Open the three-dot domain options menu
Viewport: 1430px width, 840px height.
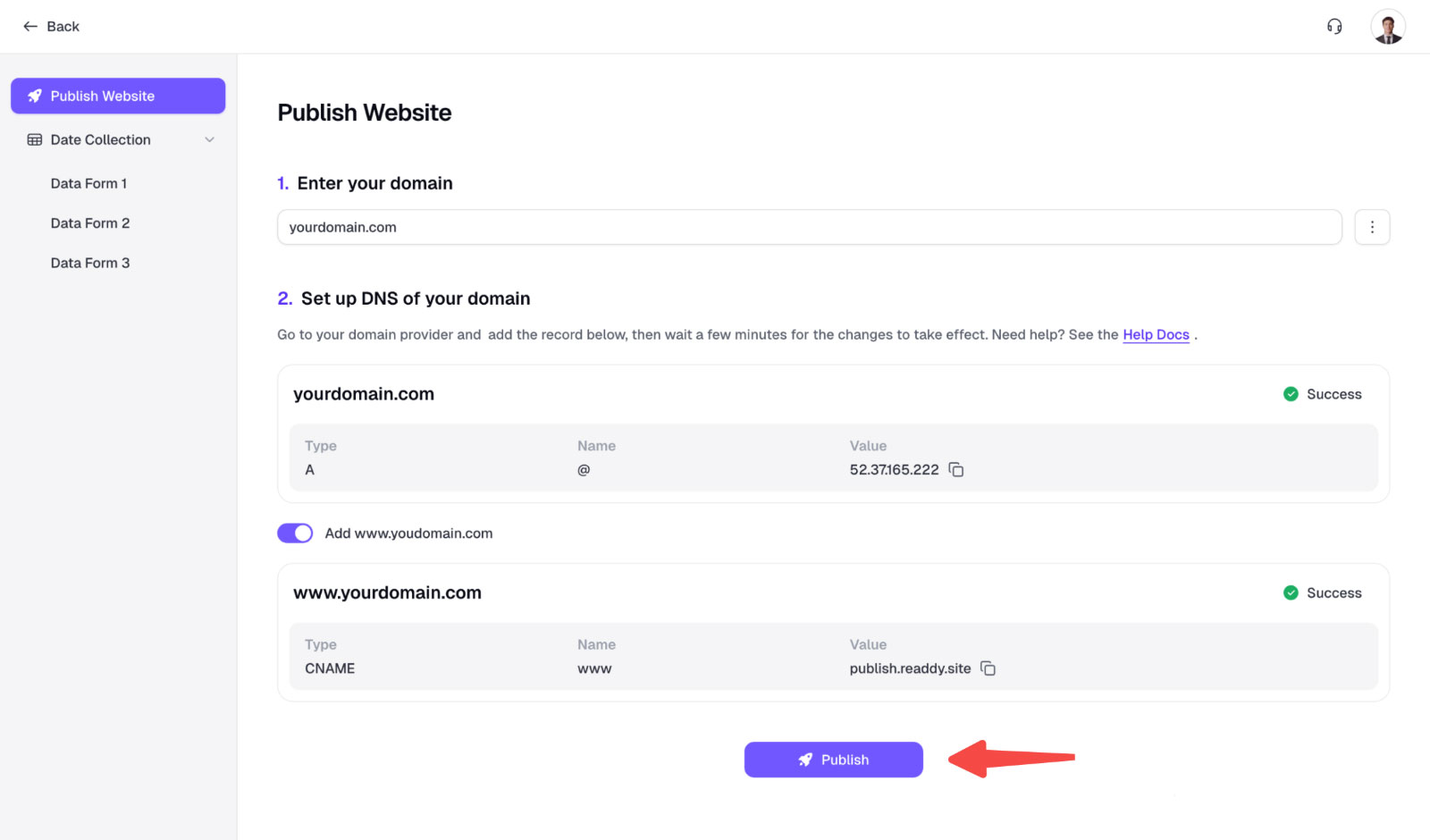[1372, 227]
